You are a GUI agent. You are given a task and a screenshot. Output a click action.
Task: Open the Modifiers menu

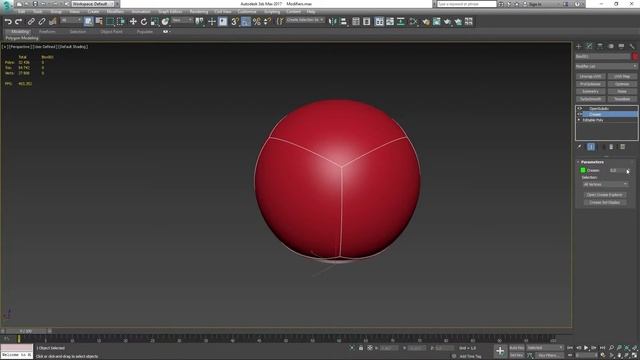pos(115,12)
